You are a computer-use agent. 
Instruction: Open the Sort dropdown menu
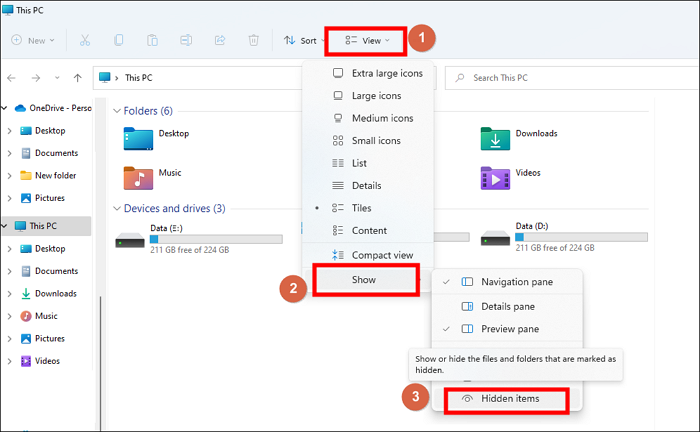(300, 40)
